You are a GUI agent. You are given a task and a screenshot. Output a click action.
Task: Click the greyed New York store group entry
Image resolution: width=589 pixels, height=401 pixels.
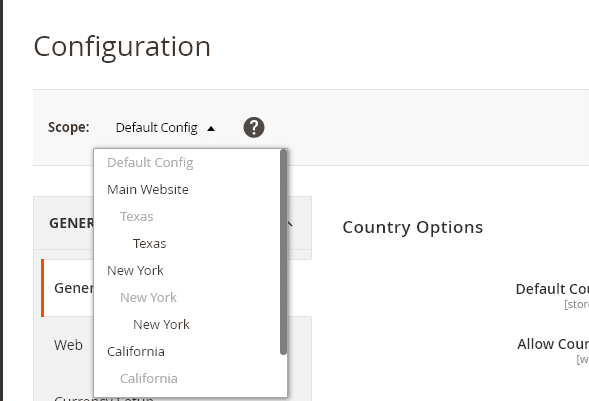point(148,298)
